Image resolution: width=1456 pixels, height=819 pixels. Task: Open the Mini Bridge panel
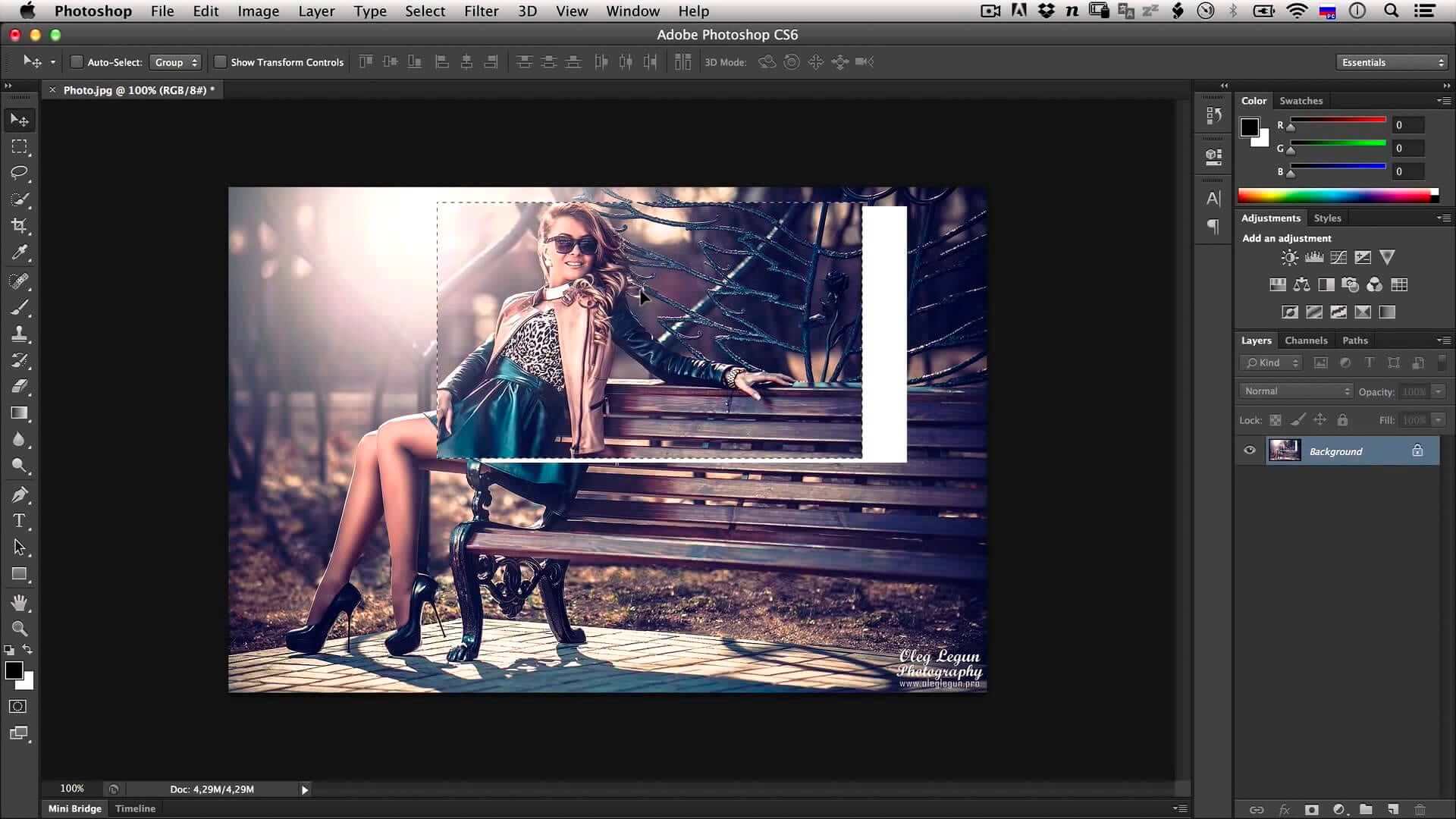click(74, 808)
